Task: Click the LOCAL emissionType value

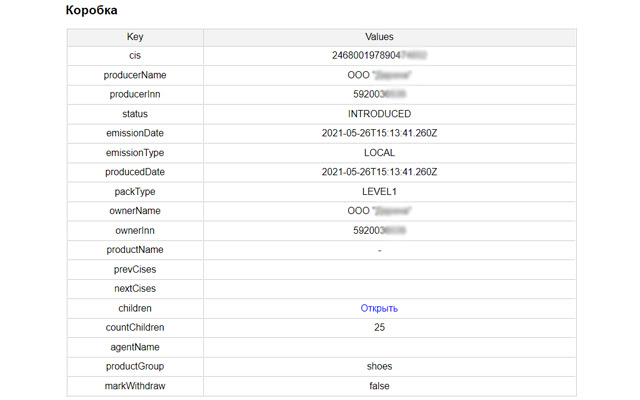Action: pos(379,153)
